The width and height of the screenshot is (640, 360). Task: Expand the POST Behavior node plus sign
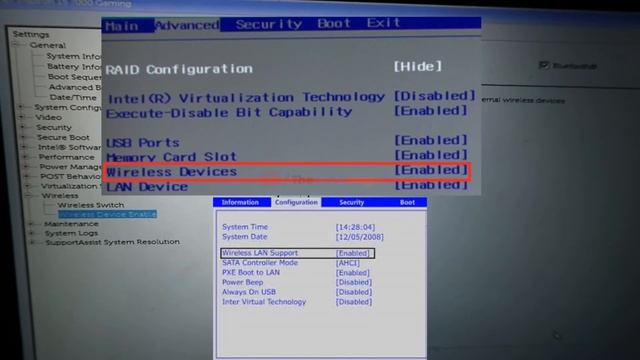27,176
